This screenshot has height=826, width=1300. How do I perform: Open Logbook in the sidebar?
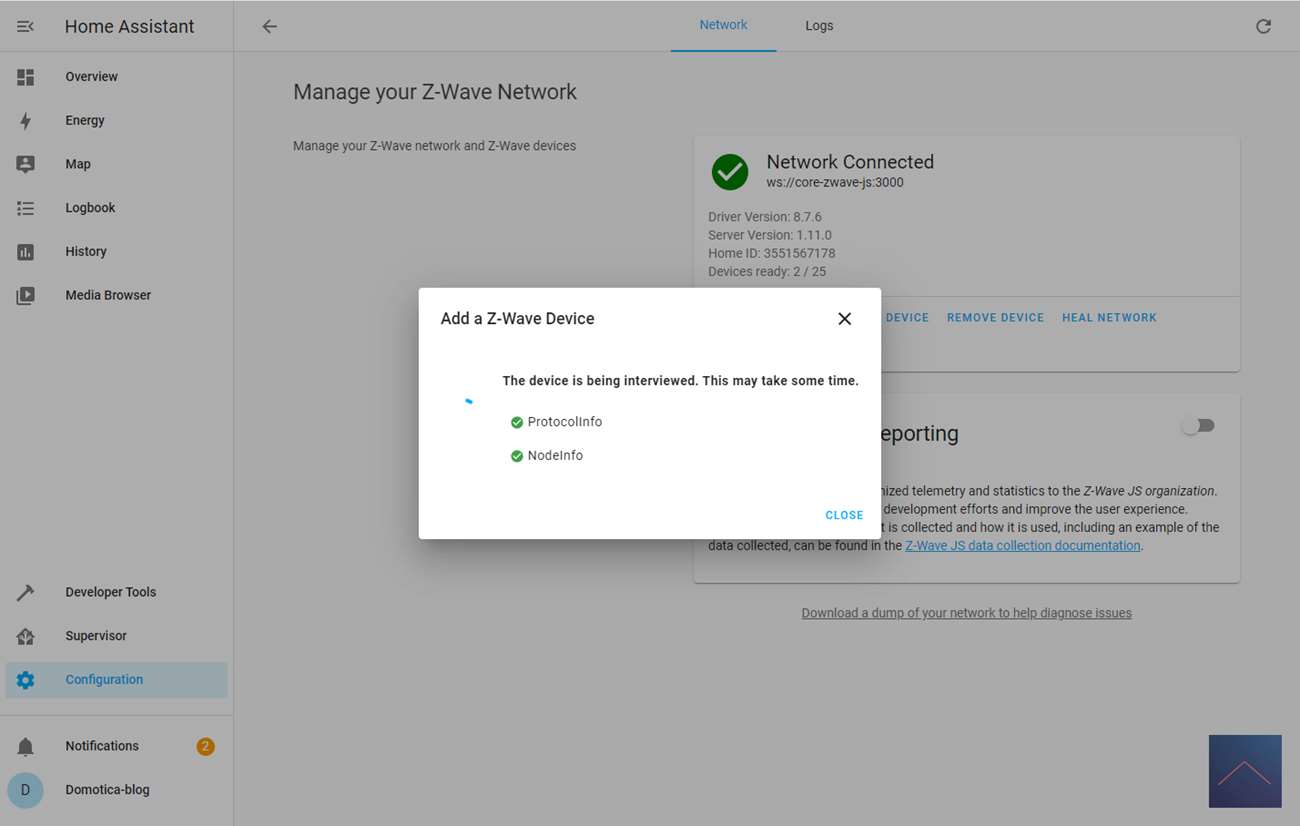[116, 208]
